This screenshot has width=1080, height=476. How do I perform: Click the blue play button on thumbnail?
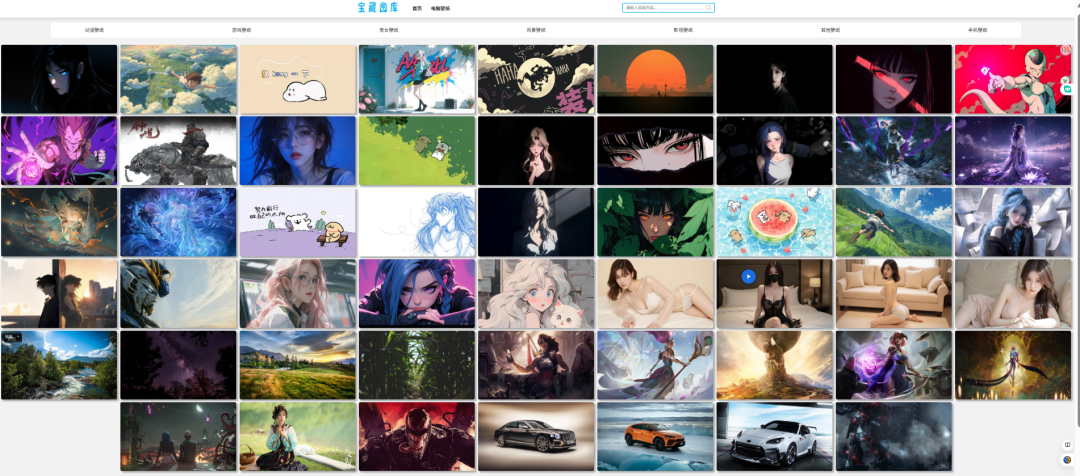pyautogui.click(x=748, y=276)
